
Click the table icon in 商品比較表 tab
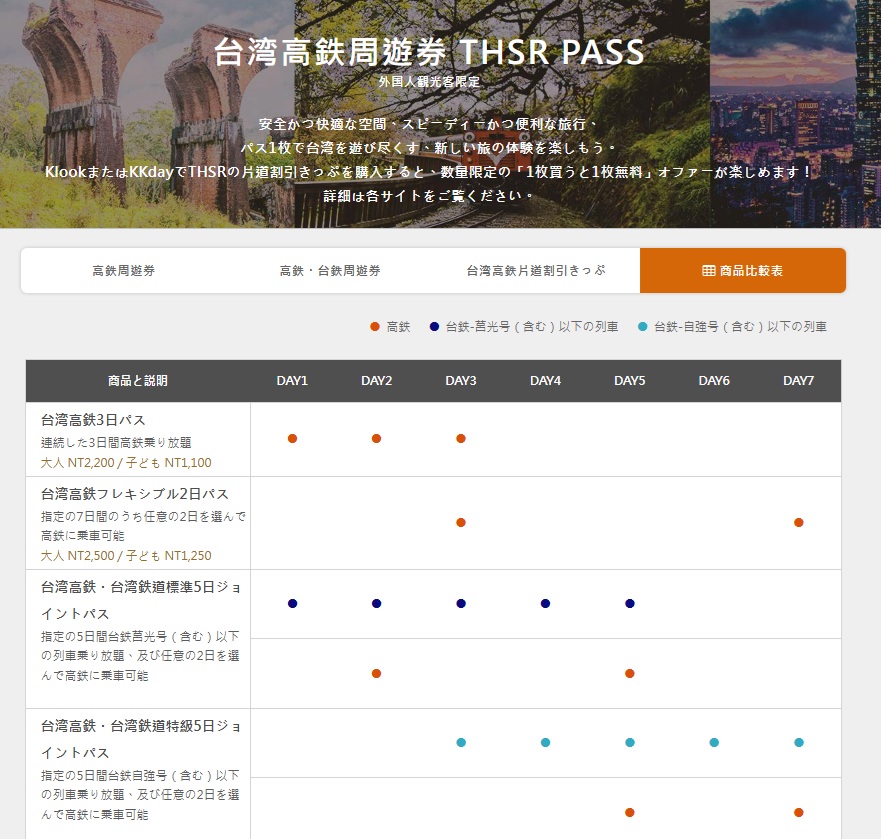coord(709,271)
